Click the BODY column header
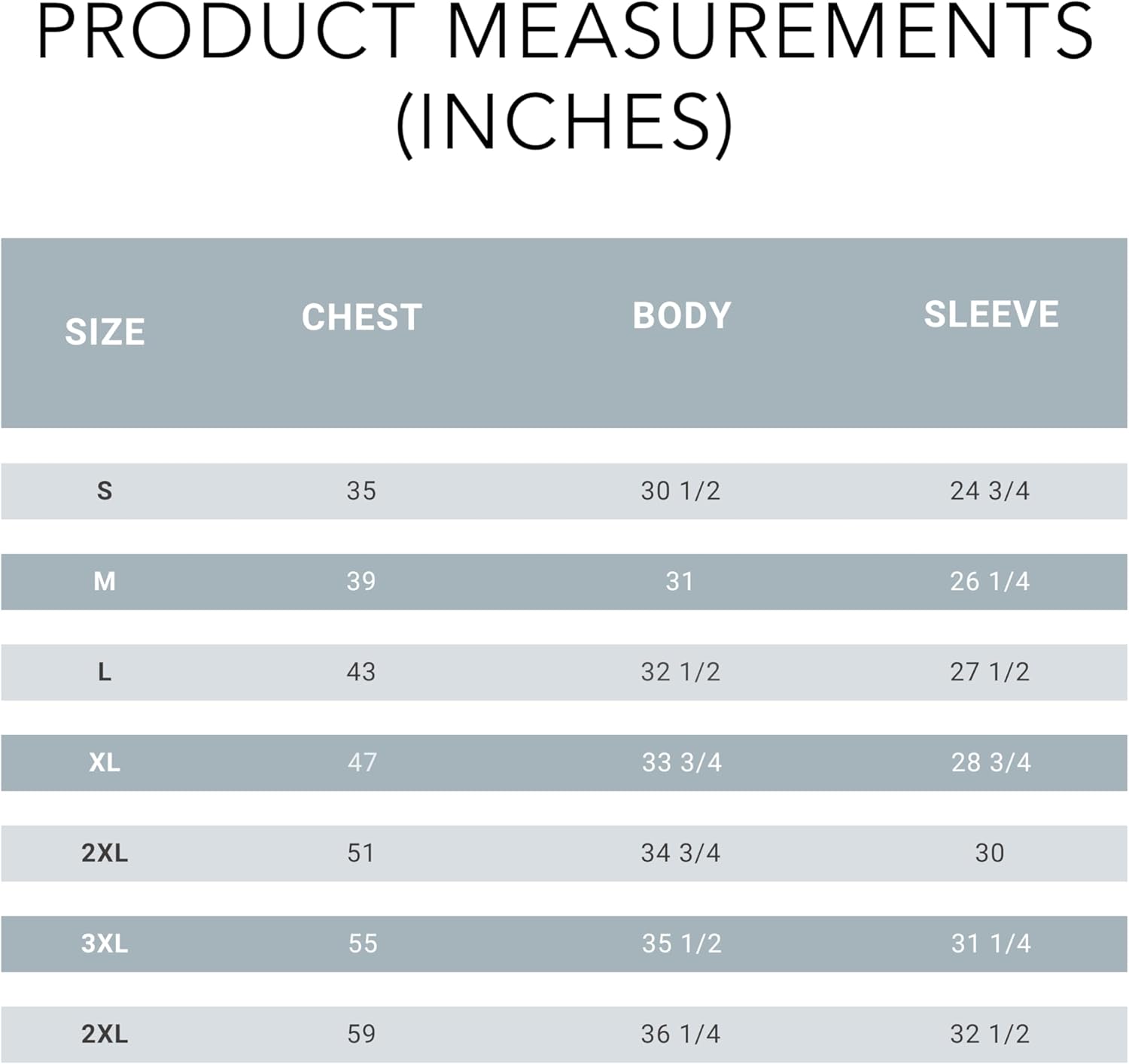1129x1064 pixels. pos(681,315)
